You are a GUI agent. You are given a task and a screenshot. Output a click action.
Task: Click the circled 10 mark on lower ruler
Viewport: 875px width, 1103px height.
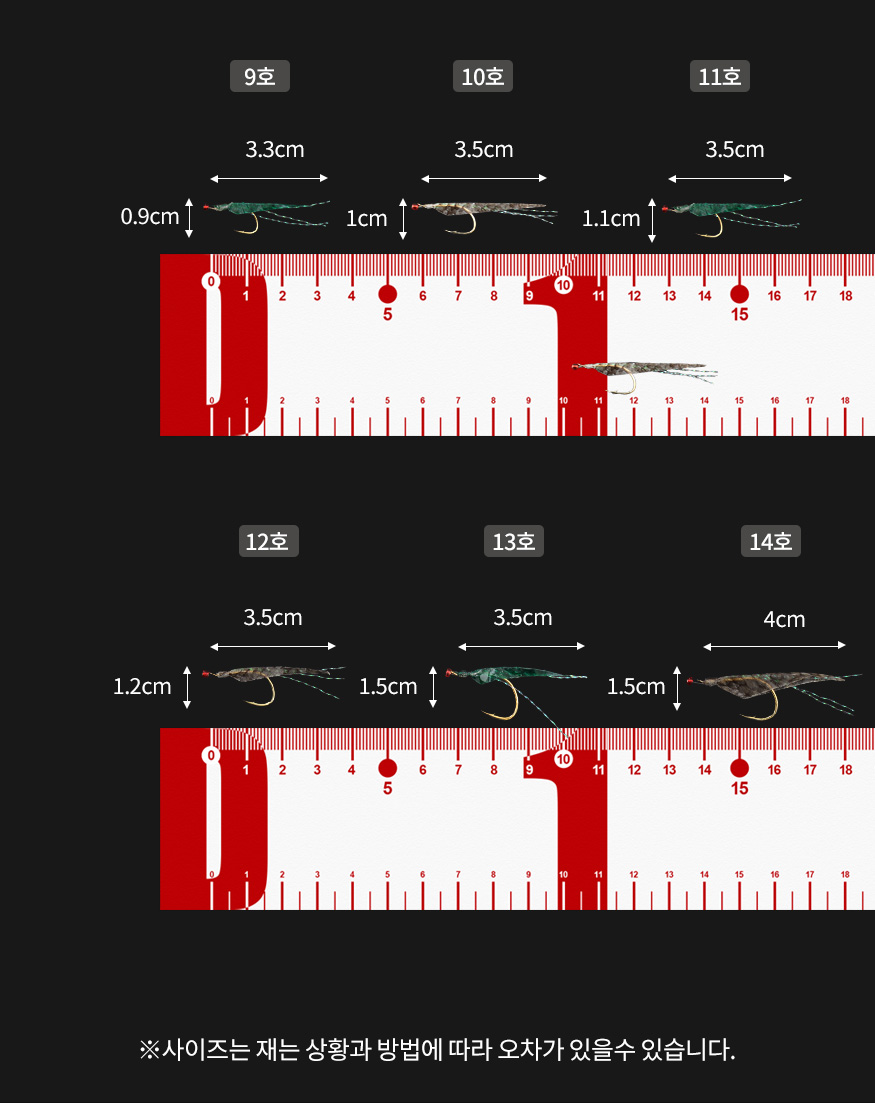[x=563, y=760]
